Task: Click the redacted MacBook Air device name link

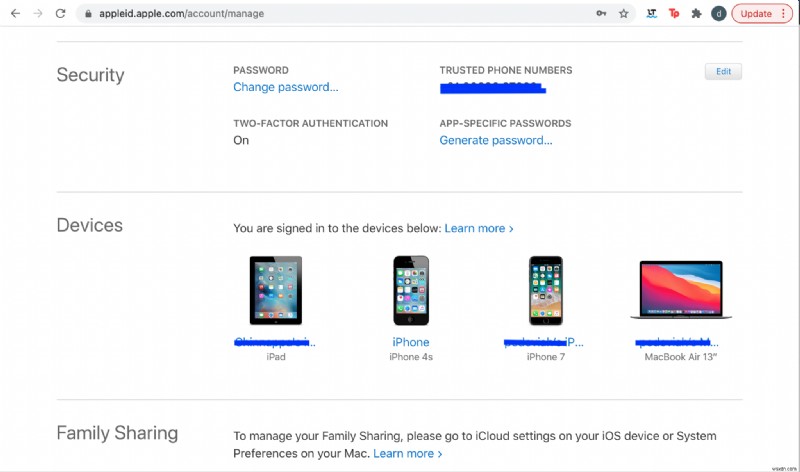Action: click(x=677, y=342)
